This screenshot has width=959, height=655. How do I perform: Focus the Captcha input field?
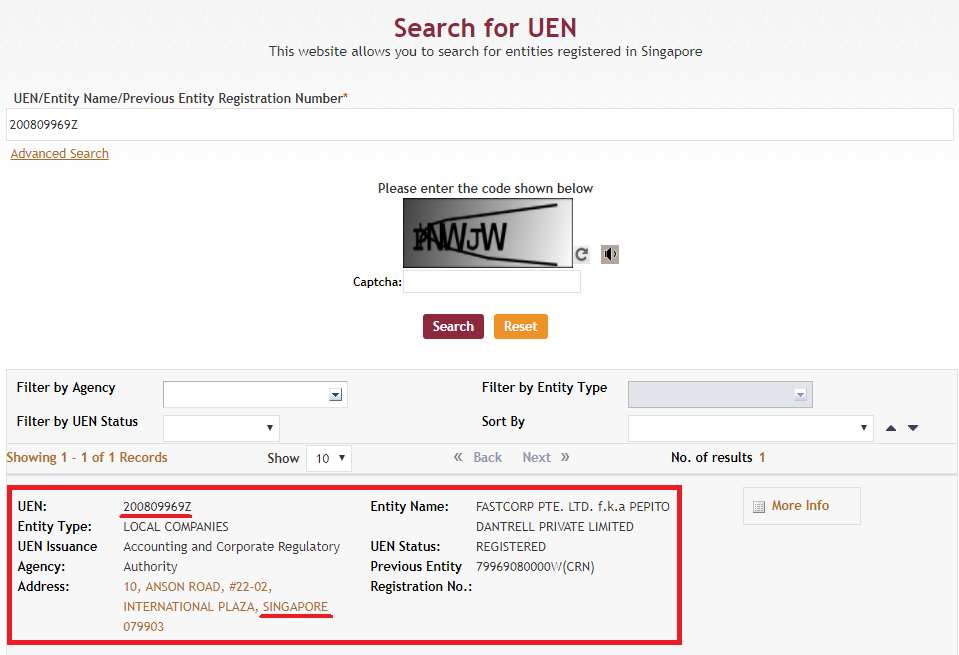tap(492, 282)
